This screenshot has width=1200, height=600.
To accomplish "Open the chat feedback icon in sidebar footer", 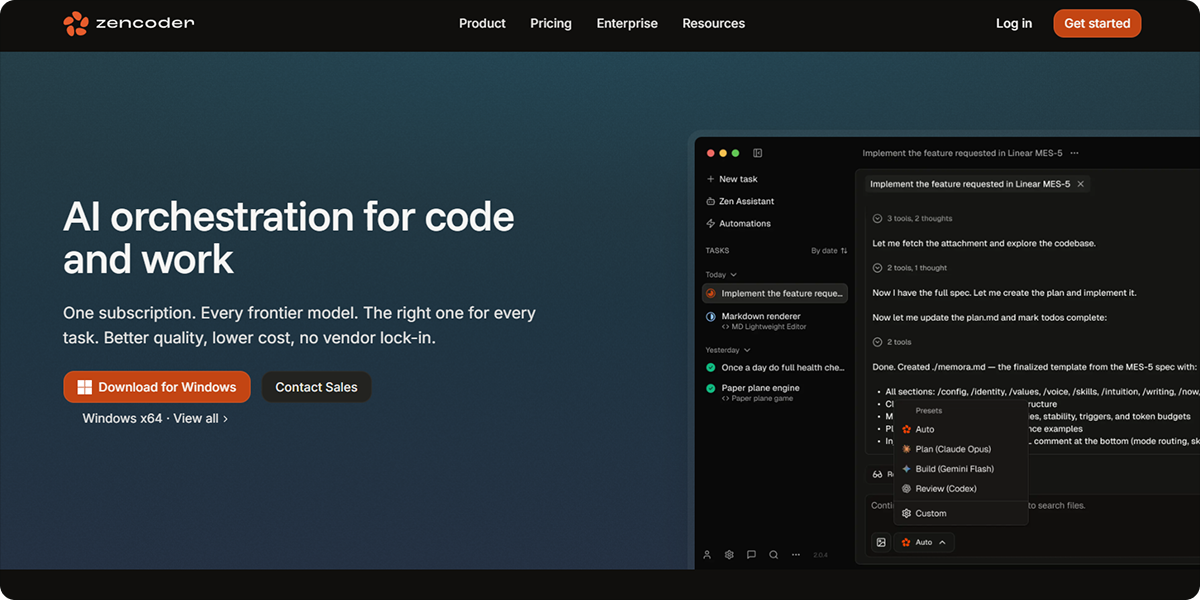I will tap(751, 555).
